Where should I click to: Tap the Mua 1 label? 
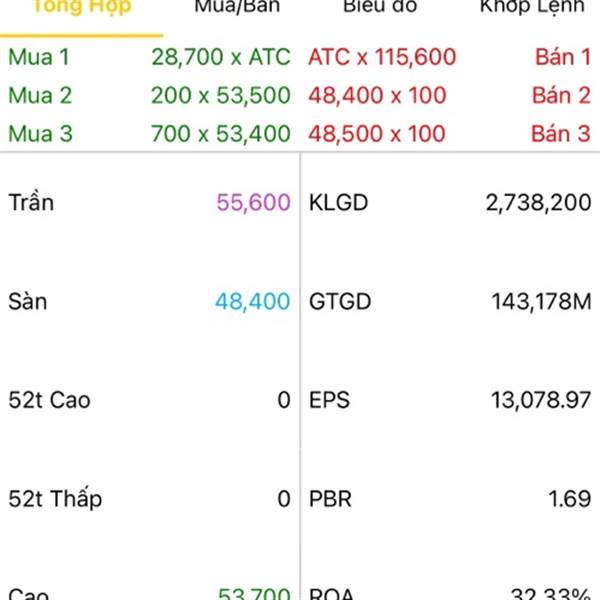(x=39, y=57)
